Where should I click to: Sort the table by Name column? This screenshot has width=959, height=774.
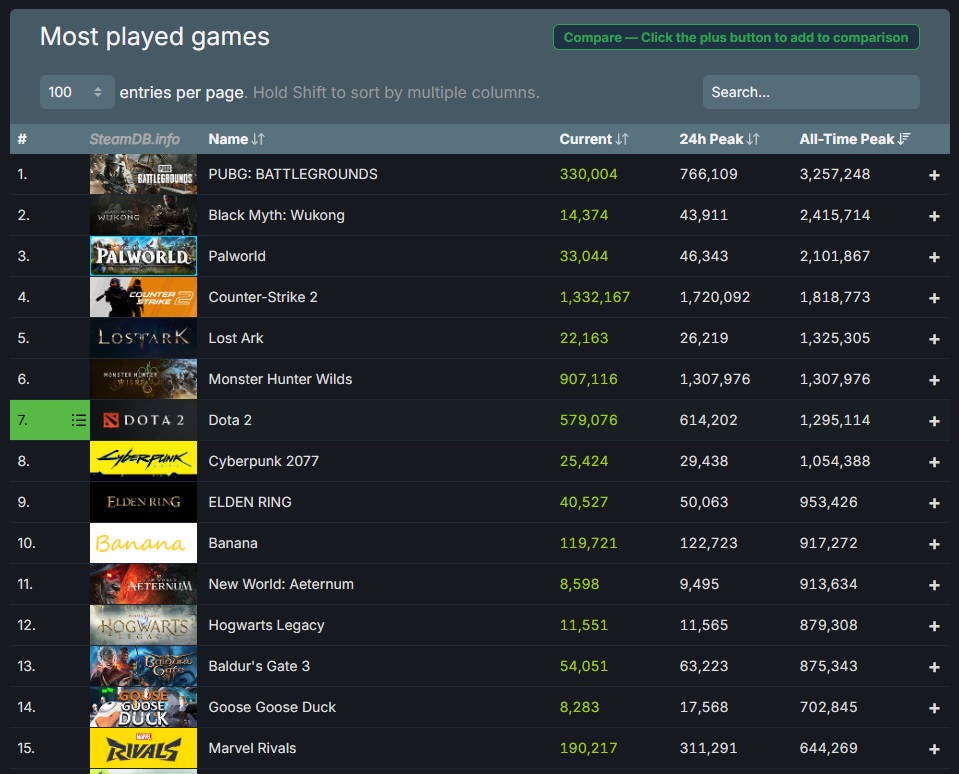pos(236,139)
